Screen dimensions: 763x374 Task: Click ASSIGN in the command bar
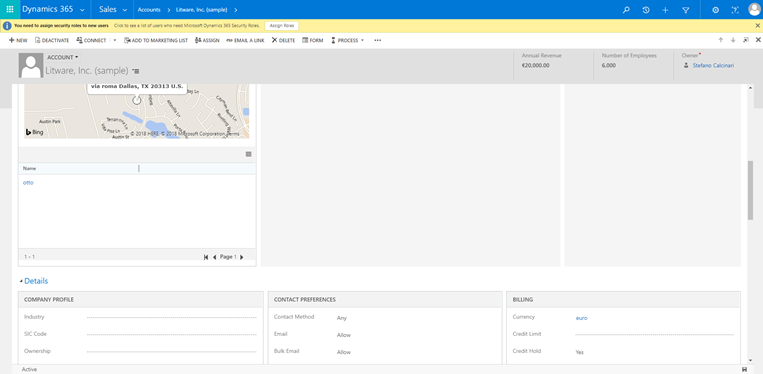point(207,40)
